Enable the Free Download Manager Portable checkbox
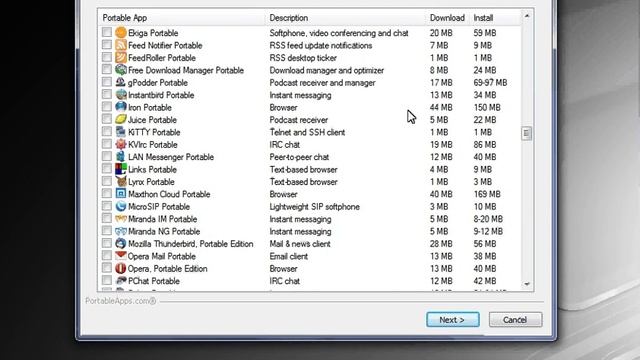The height and width of the screenshot is (360, 640). (x=107, y=69)
